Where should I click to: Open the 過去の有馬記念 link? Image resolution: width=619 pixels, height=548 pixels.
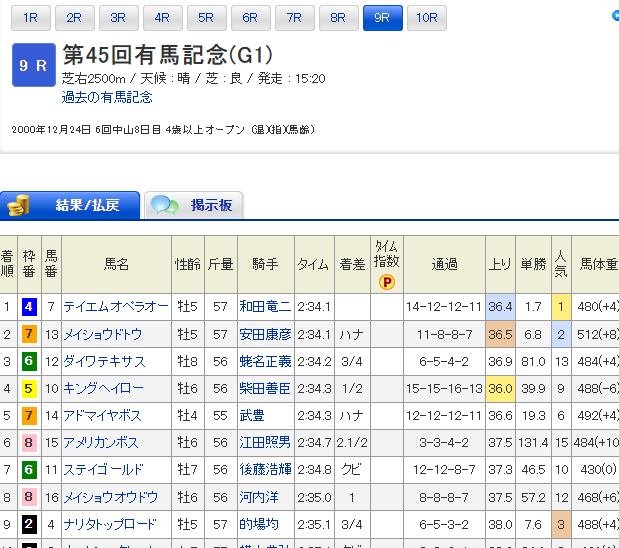point(107,98)
